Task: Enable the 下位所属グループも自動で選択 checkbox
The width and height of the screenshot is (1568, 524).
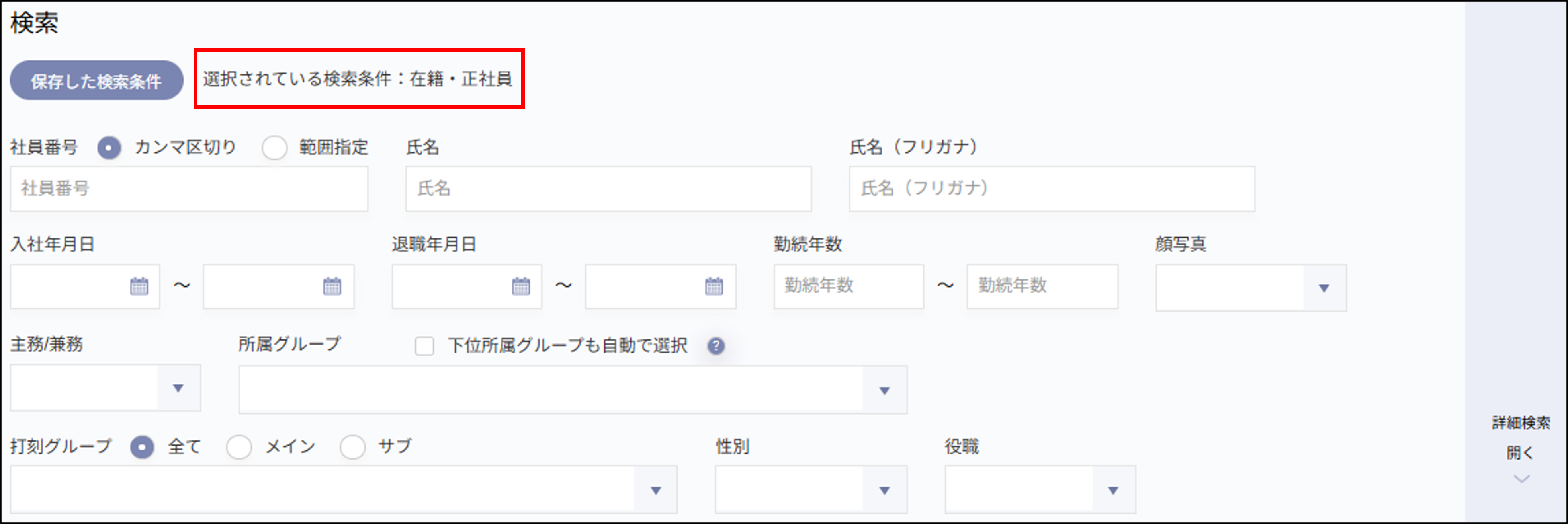Action: coord(424,346)
